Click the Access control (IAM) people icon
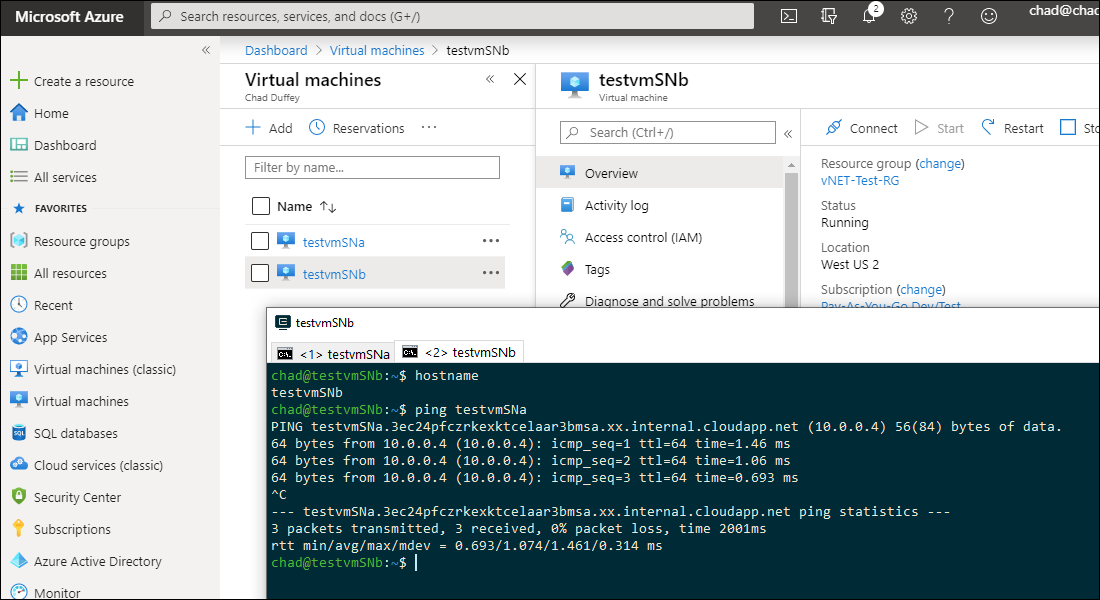Image resolution: width=1100 pixels, height=600 pixels. (568, 237)
